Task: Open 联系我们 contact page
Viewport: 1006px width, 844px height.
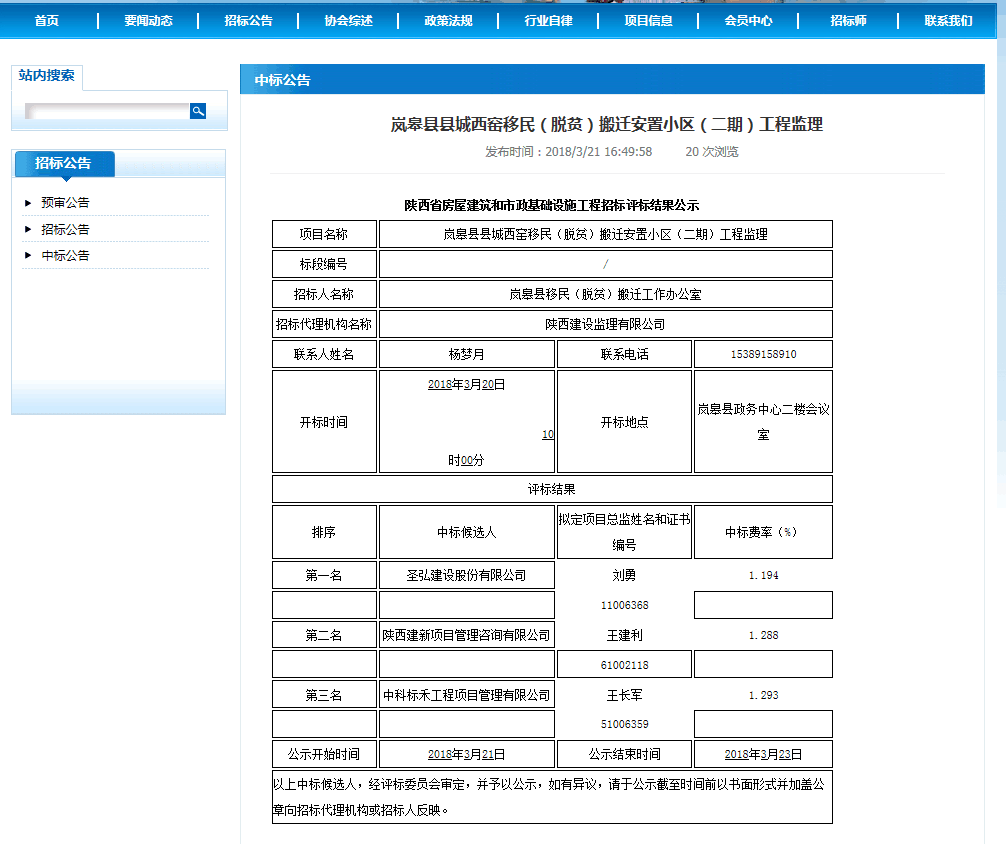Action: tap(948, 20)
